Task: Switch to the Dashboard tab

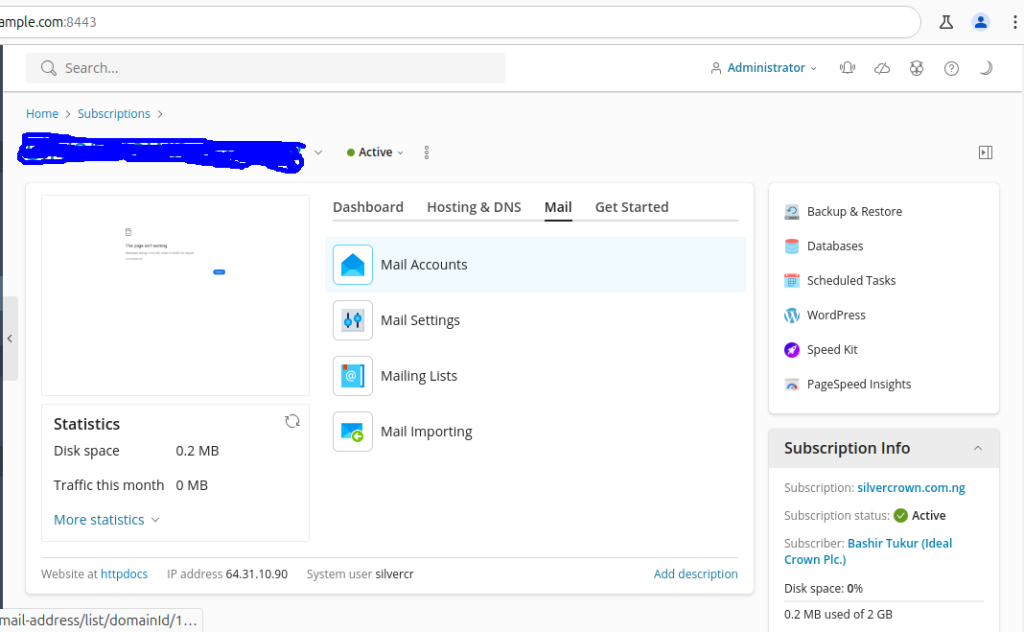Action: (x=368, y=207)
